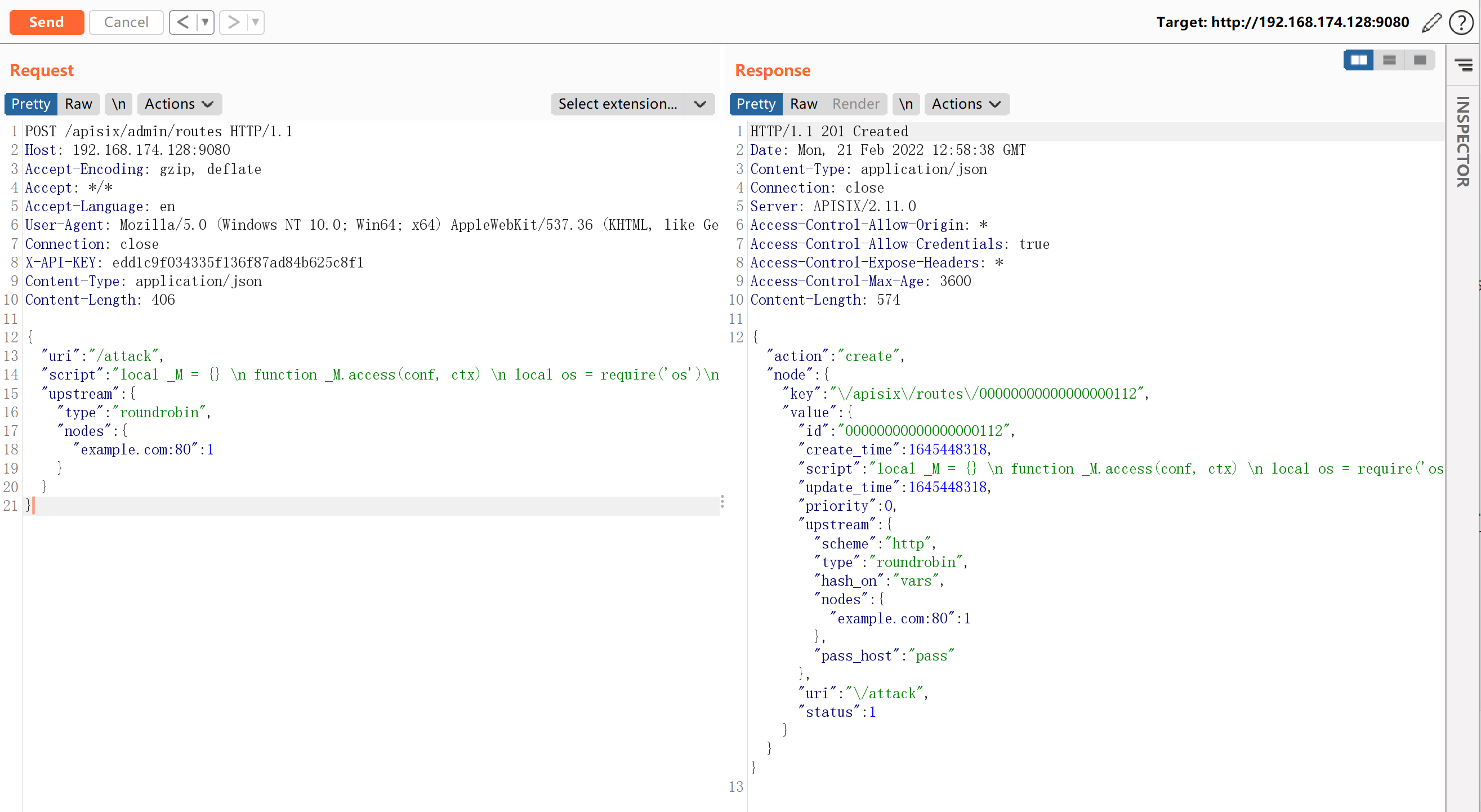Click the pane divider drag handle
Screen dimensions: 1481x812
[x=722, y=502]
